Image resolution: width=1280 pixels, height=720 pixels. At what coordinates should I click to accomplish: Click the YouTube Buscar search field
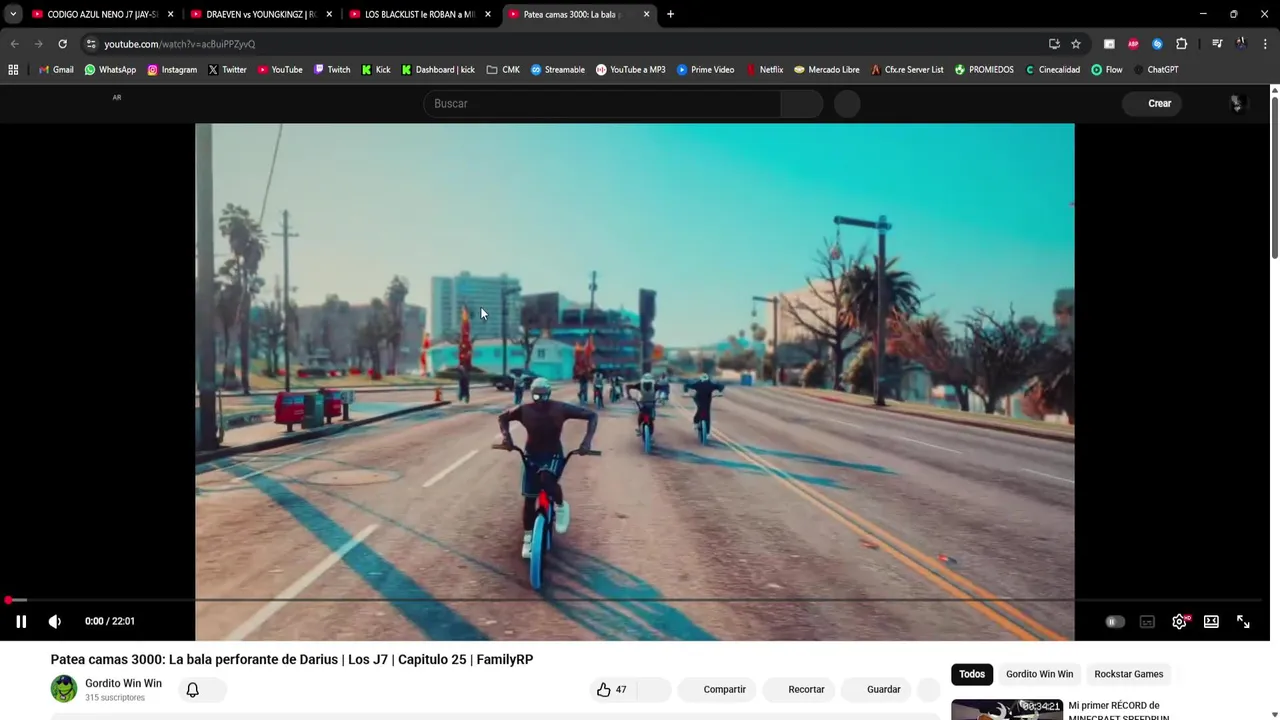point(602,104)
